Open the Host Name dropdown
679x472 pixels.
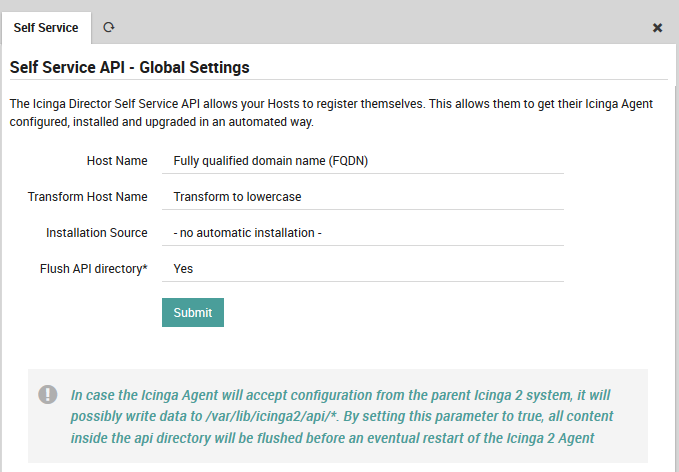coord(362,161)
